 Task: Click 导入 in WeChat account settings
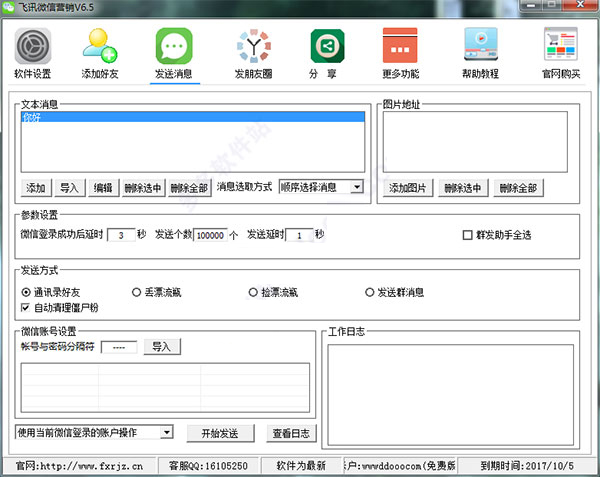(162, 347)
